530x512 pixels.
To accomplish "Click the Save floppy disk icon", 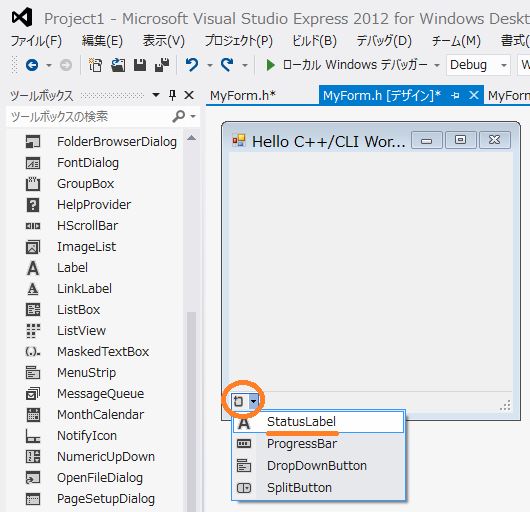I will [140, 65].
